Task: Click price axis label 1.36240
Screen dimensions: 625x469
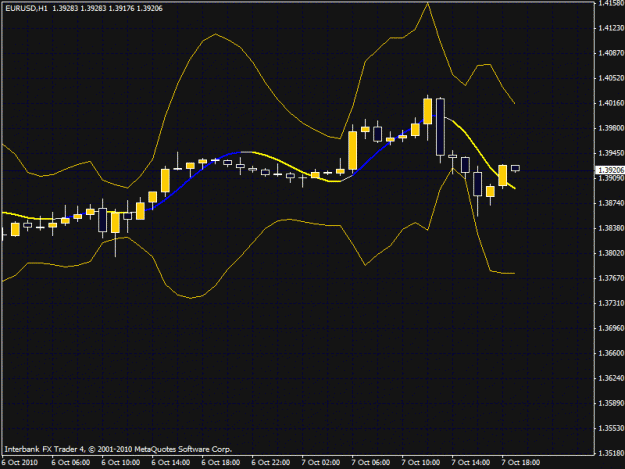Action: click(x=611, y=378)
